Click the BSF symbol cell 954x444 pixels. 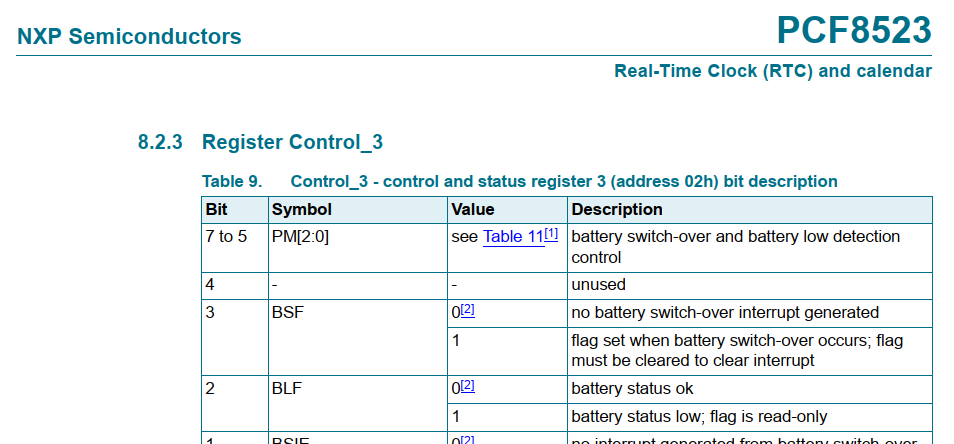point(358,337)
